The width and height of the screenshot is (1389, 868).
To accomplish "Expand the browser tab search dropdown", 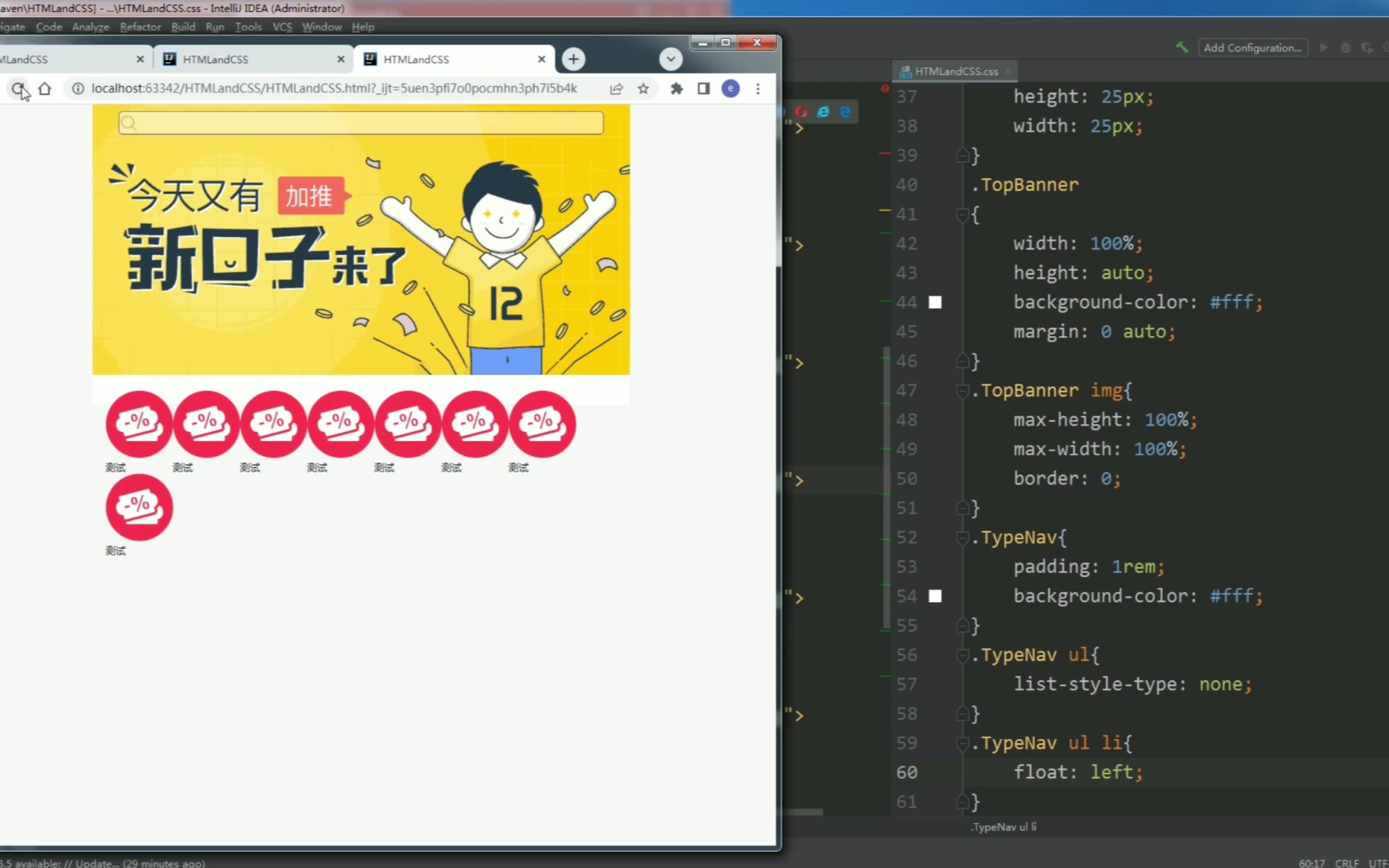I will coord(670,59).
